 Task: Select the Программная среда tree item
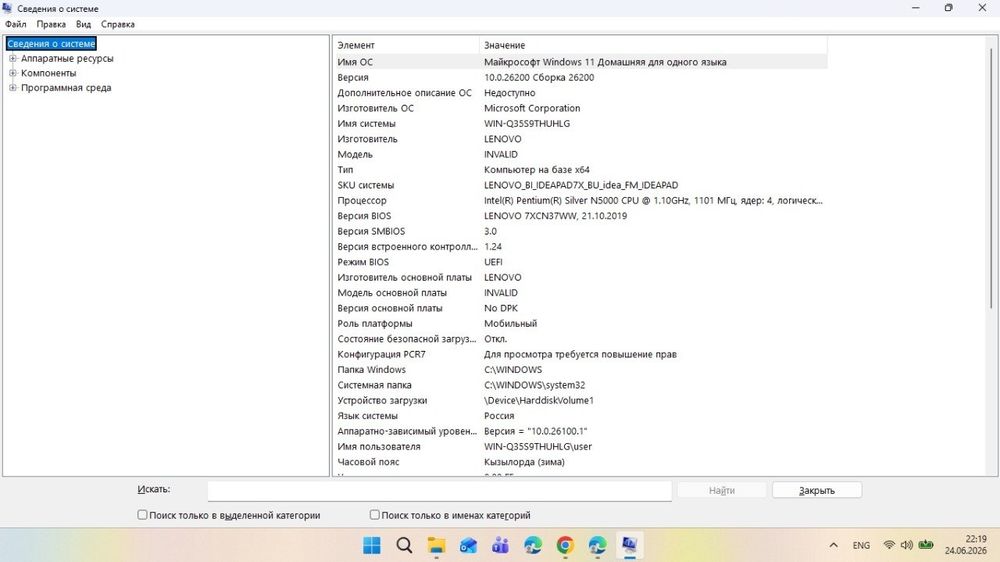66,87
